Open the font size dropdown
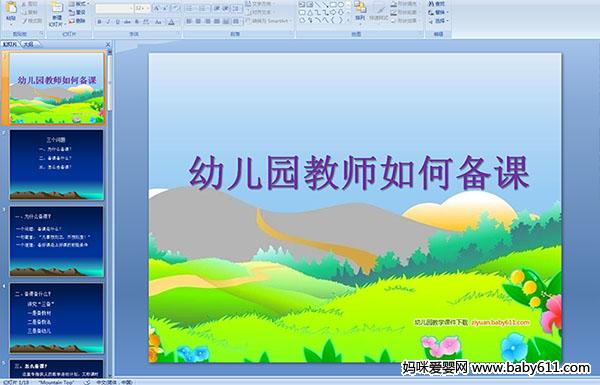Screen dimensions: 600x385 [142, 8]
